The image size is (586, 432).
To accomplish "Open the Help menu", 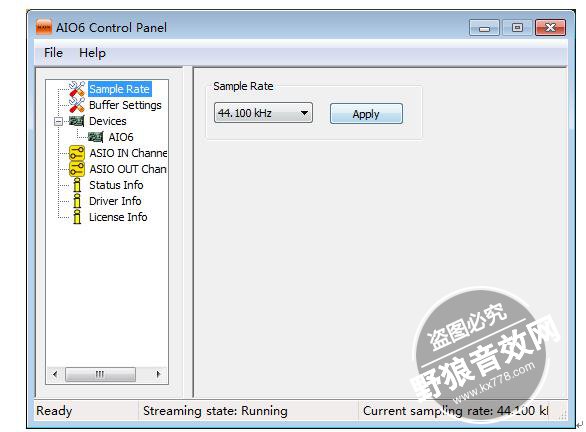I will [92, 53].
